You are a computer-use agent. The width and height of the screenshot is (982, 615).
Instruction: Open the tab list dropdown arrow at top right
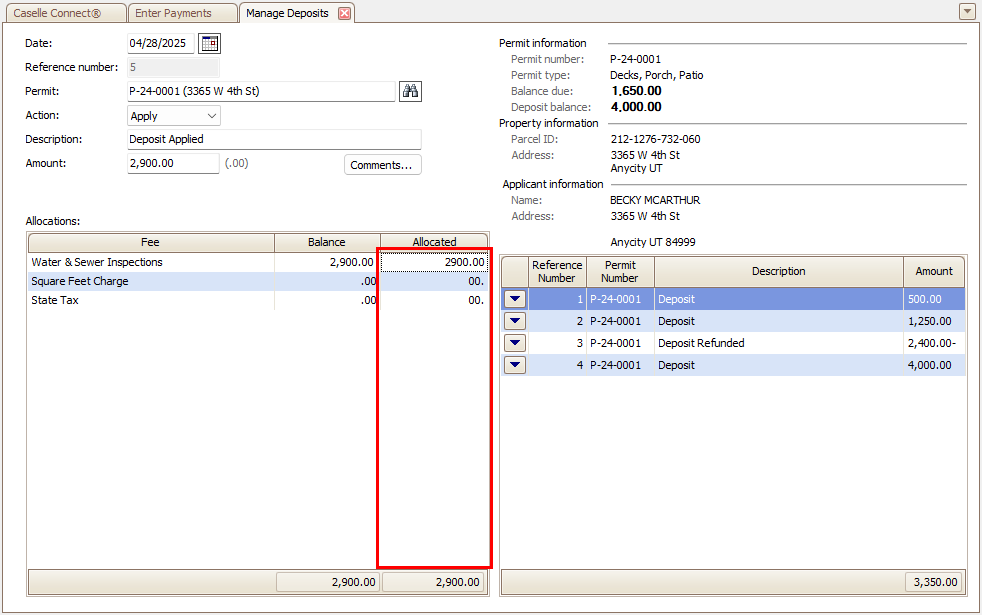[967, 11]
